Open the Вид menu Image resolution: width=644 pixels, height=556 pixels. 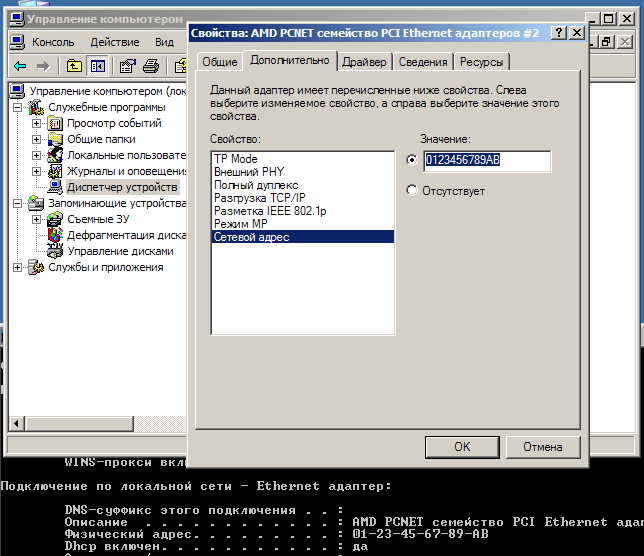(x=164, y=42)
